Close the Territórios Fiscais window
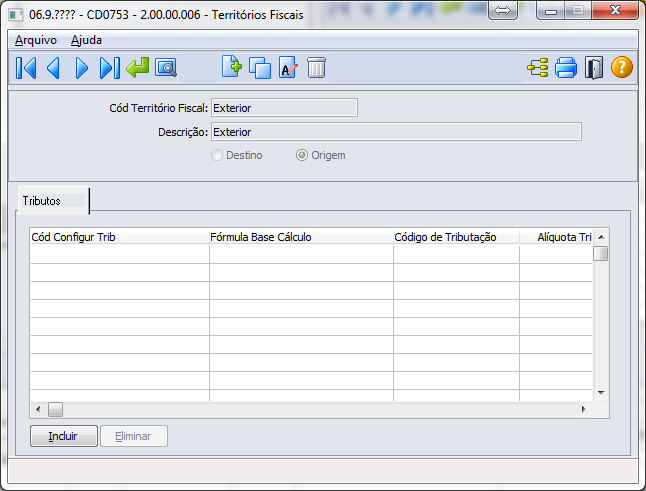Image resolution: width=646 pixels, height=491 pixels. pyautogui.click(x=615, y=10)
